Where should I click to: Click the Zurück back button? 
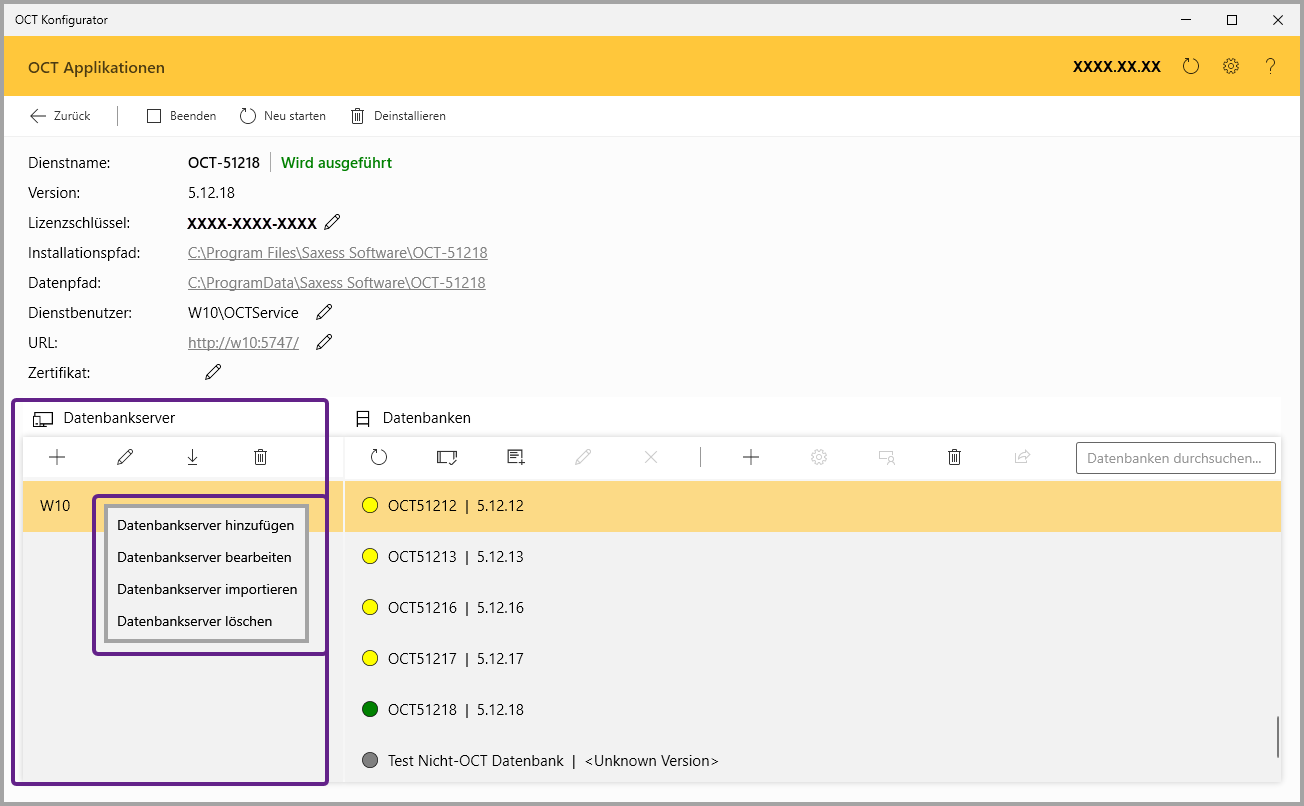pyautogui.click(x=60, y=116)
